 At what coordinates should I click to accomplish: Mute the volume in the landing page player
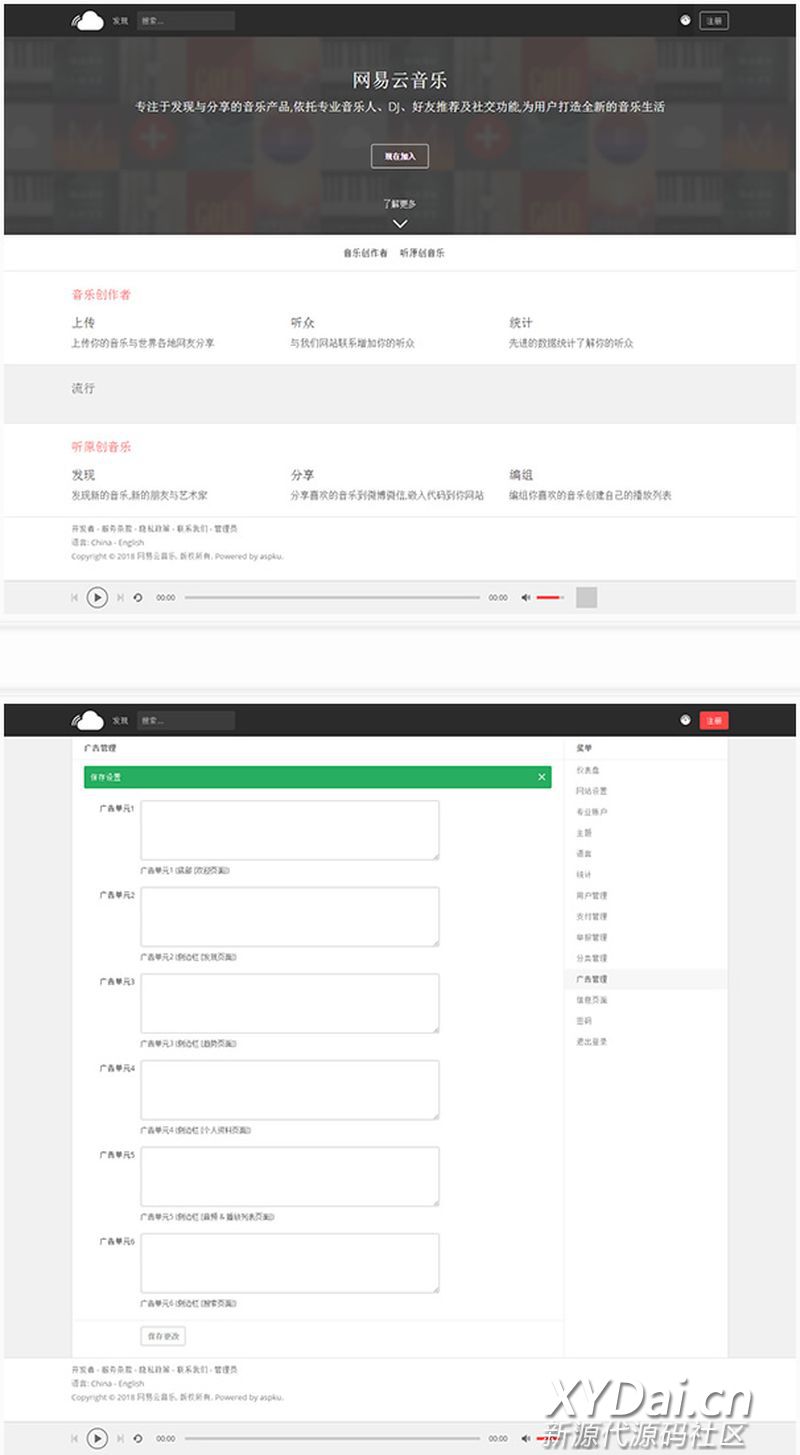tap(526, 598)
